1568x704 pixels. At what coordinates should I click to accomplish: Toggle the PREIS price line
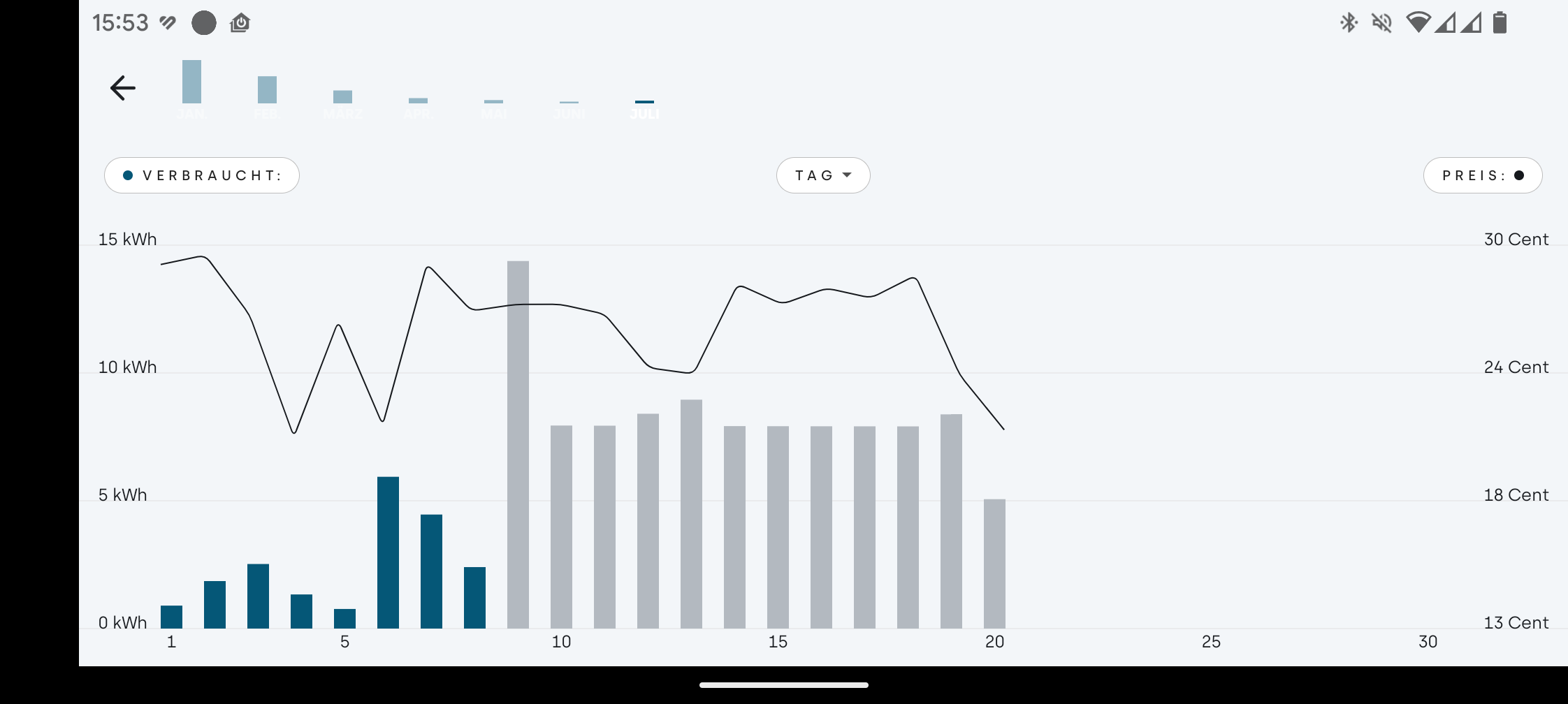[1483, 175]
